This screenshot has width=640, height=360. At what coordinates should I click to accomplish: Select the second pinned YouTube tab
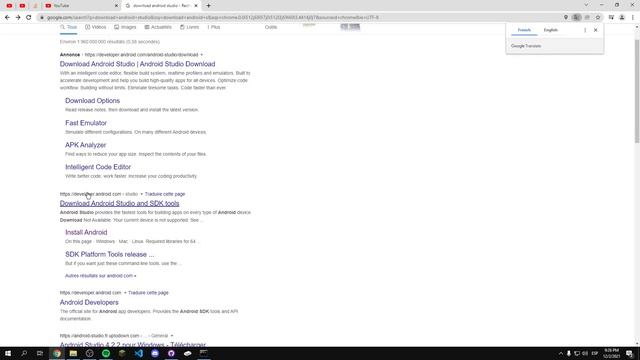pyautogui.click(x=22, y=6)
